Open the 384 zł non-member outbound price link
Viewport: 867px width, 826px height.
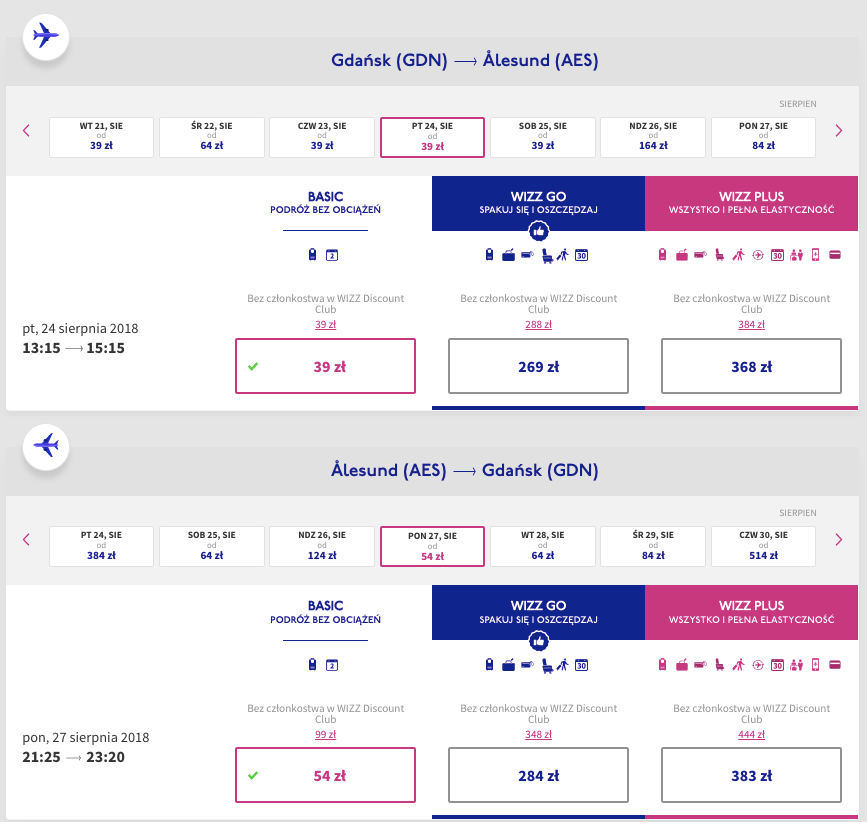coord(751,325)
